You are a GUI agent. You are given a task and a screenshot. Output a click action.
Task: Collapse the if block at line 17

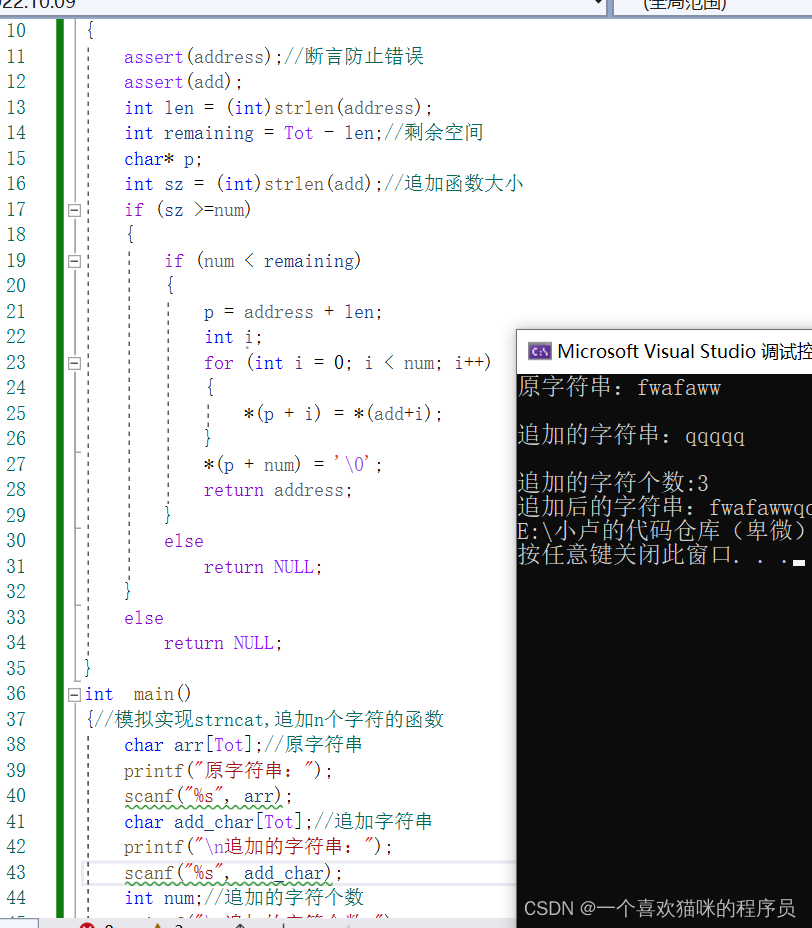pyautogui.click(x=74, y=210)
